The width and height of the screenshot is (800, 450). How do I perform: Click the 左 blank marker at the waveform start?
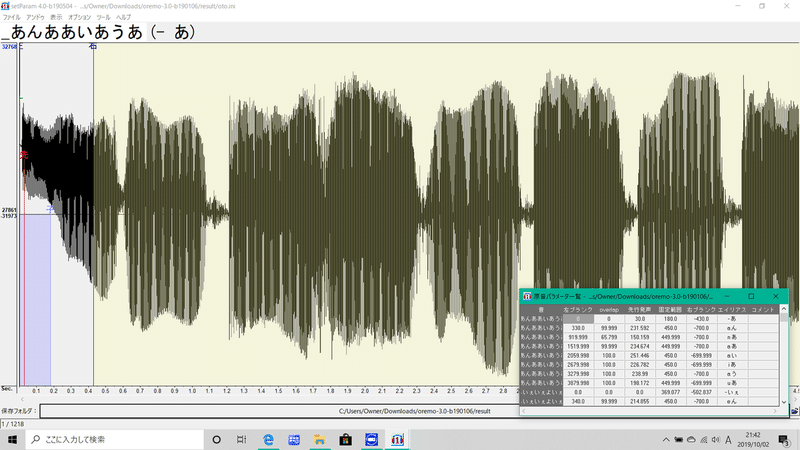[20, 46]
